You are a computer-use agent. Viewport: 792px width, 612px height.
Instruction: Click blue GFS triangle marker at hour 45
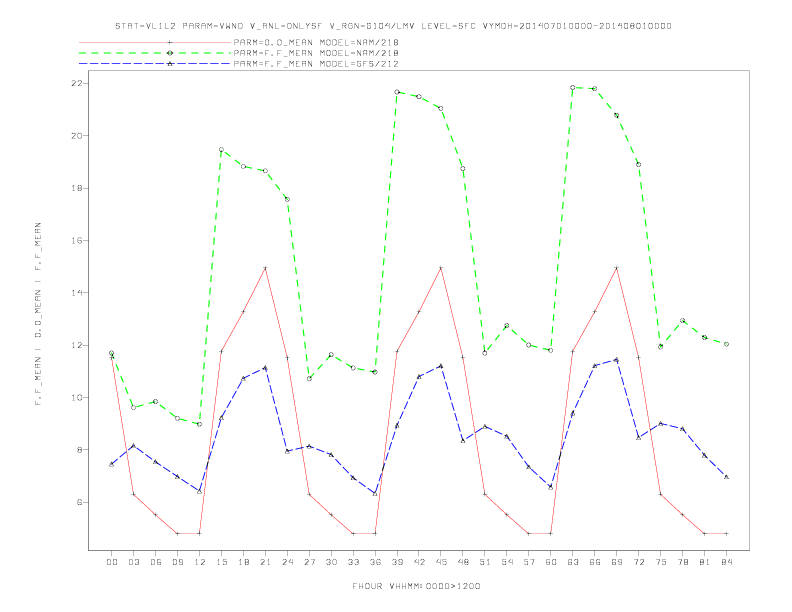441,366
